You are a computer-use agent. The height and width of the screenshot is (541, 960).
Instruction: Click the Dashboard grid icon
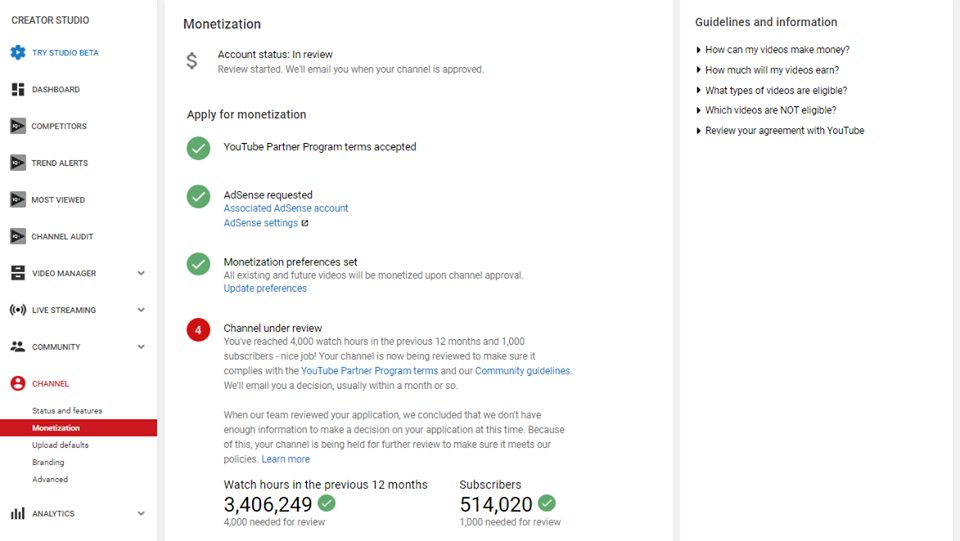pyautogui.click(x=18, y=89)
